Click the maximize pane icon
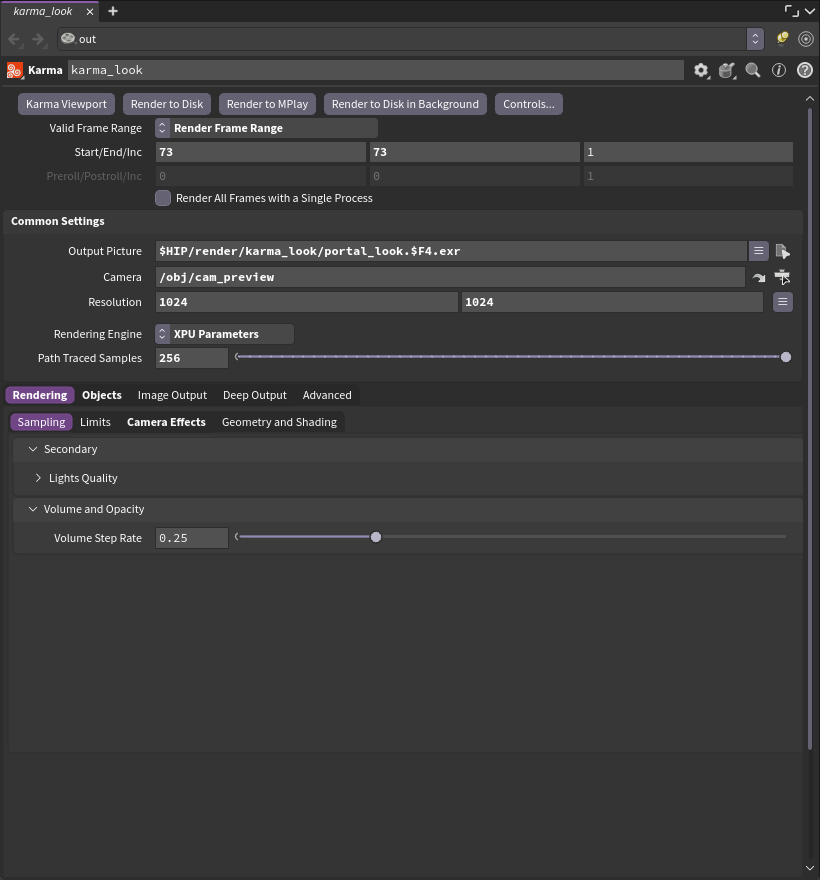 pyautogui.click(x=791, y=11)
